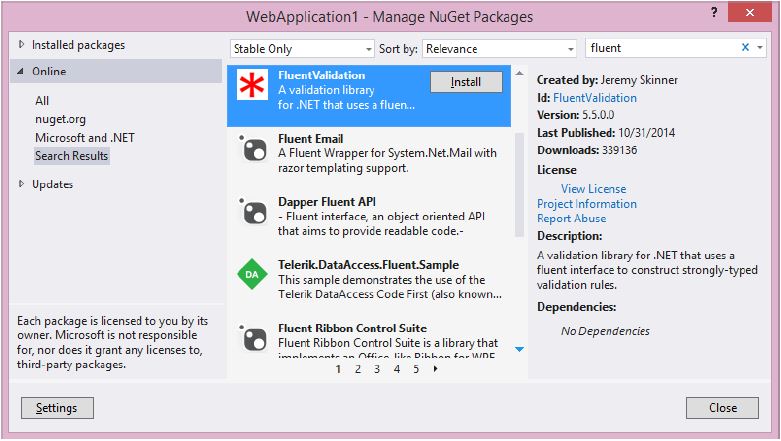
Task: Select the Fluent Email package title
Action: (x=310, y=139)
